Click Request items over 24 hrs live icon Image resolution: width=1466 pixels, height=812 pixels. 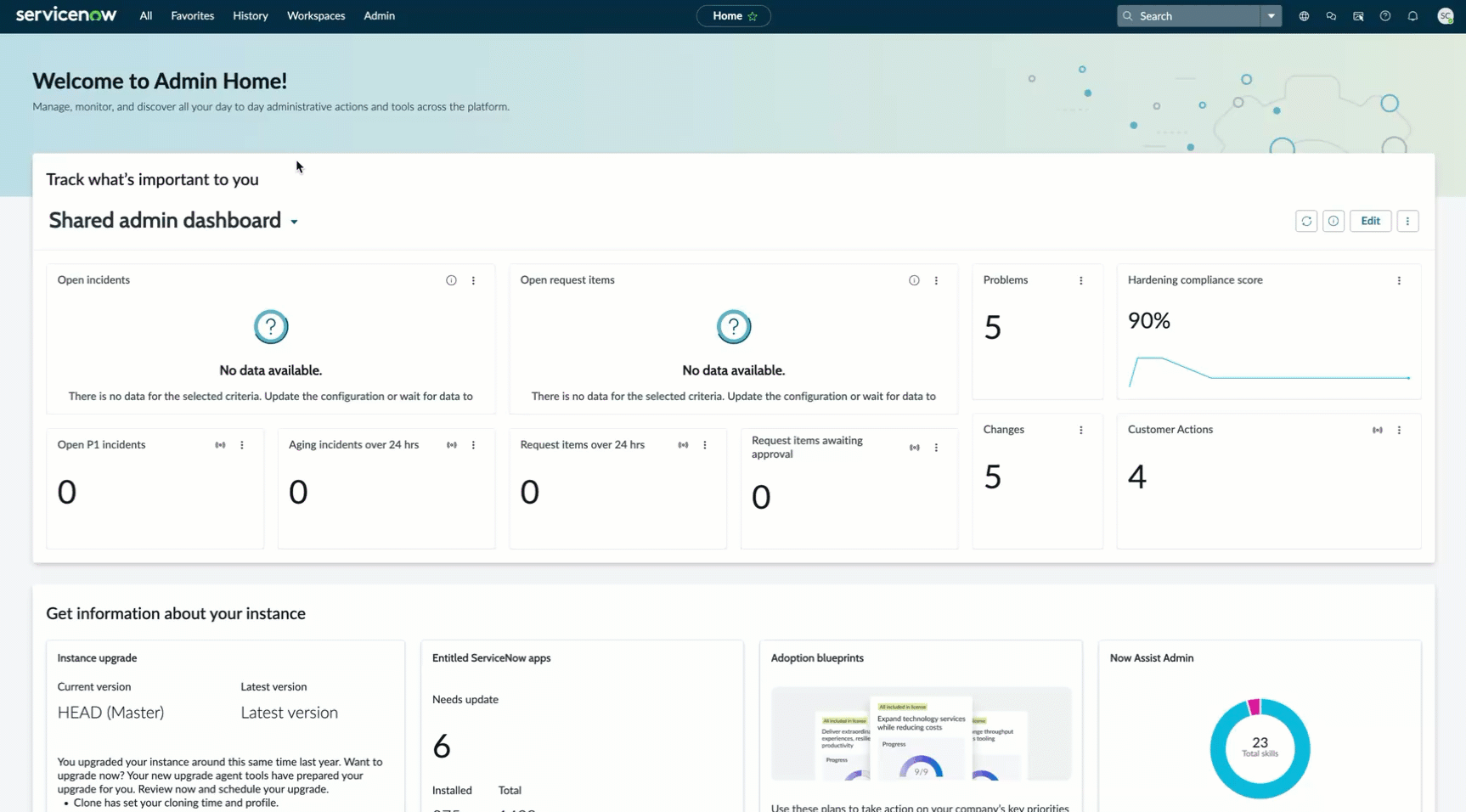click(683, 445)
